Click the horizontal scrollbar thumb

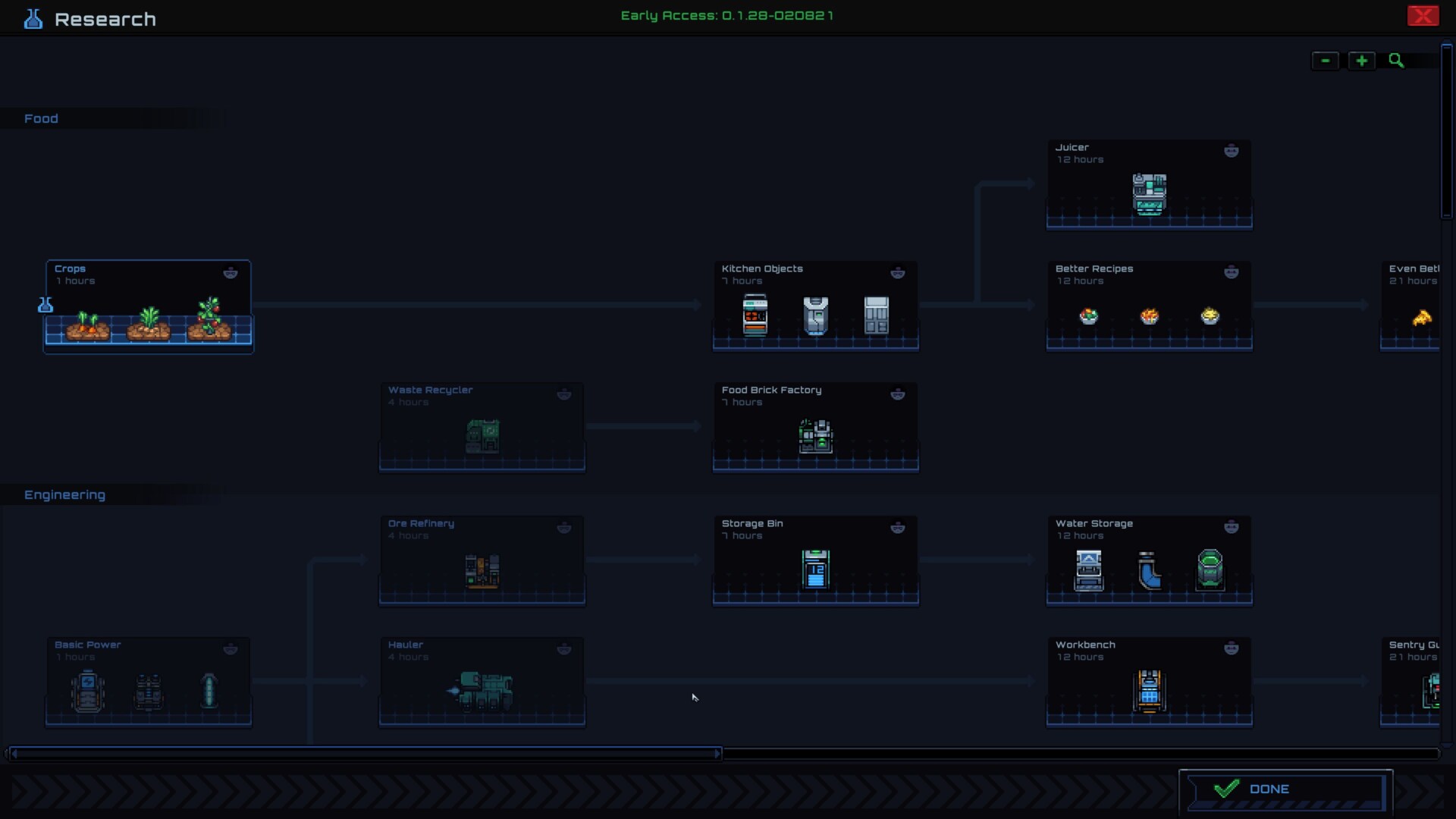(364, 753)
